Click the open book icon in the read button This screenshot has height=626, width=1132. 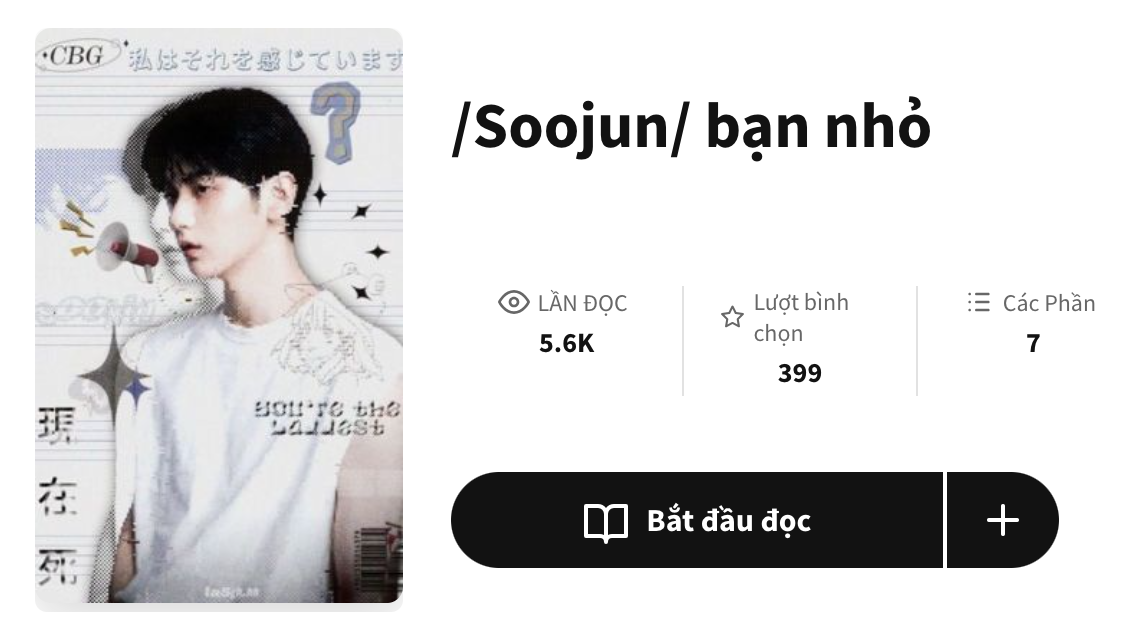[x=605, y=522]
